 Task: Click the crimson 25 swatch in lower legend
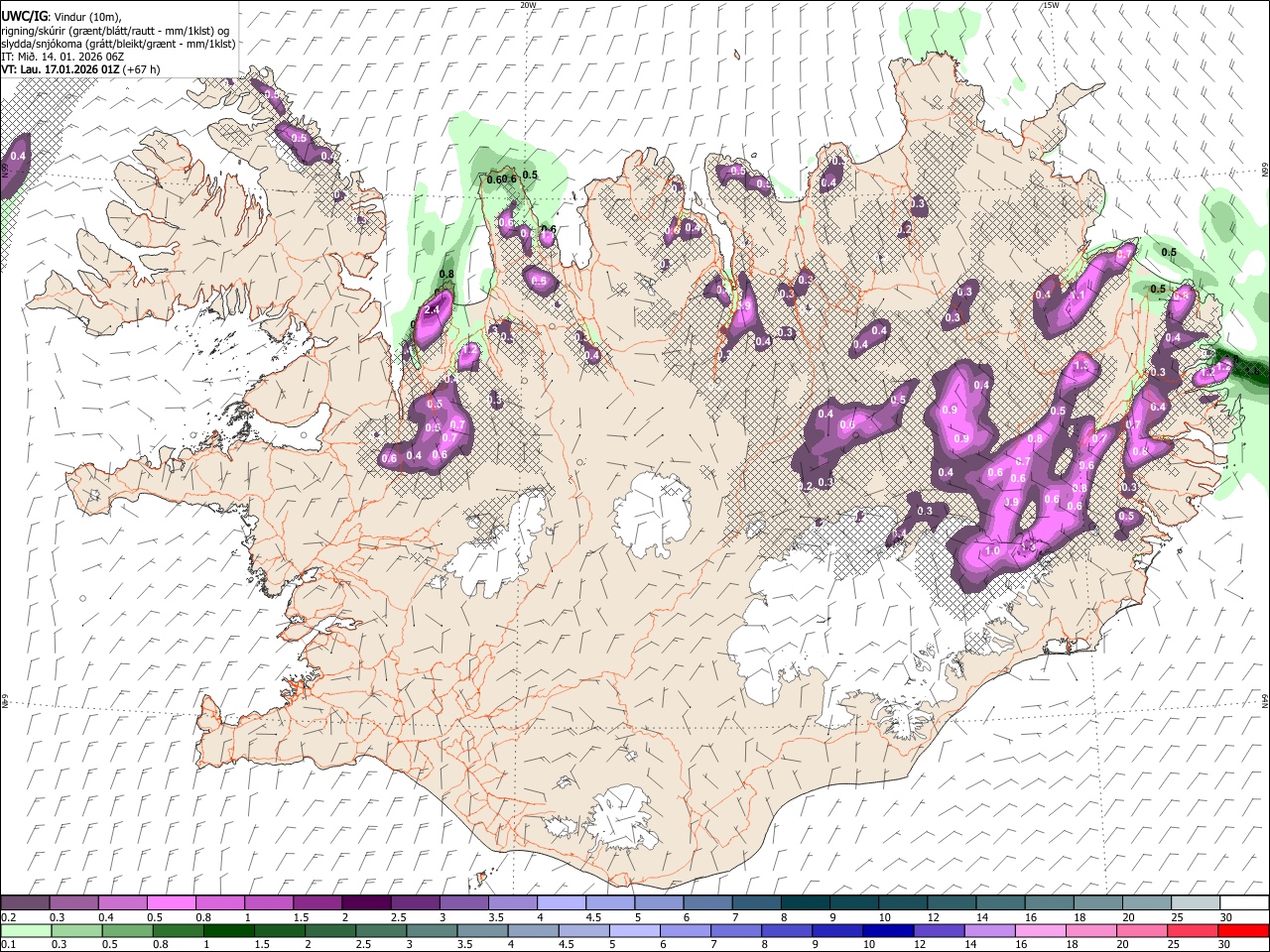click(1192, 931)
